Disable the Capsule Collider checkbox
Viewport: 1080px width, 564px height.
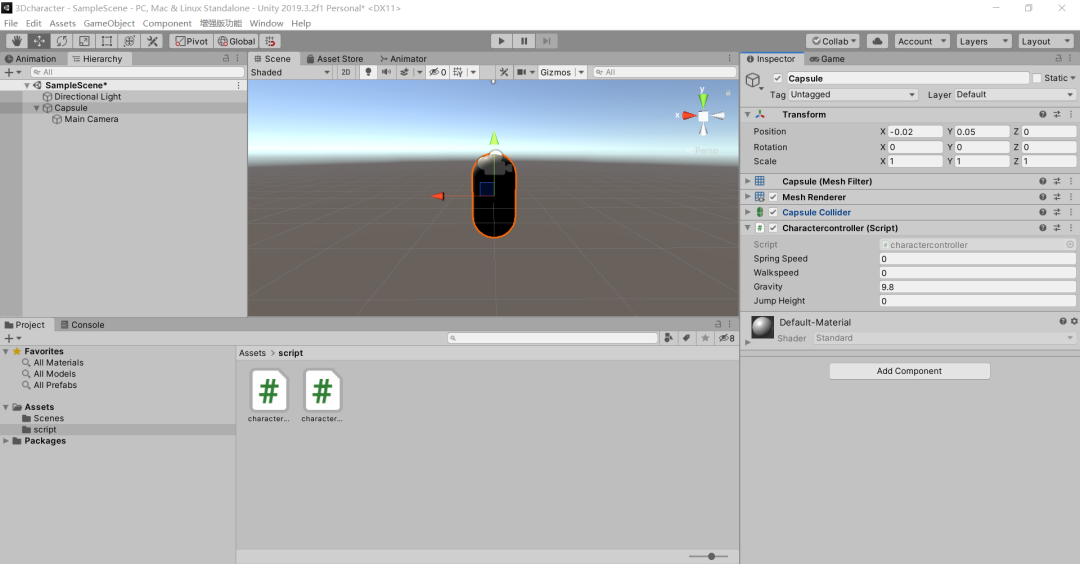[773, 213]
